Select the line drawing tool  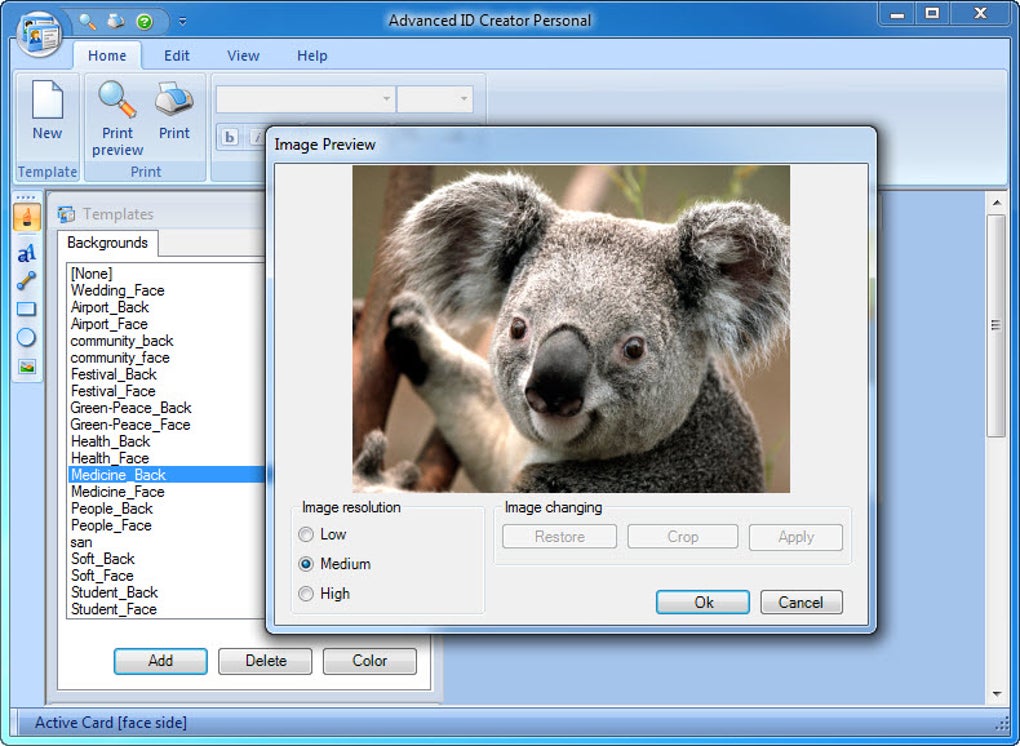pos(27,280)
